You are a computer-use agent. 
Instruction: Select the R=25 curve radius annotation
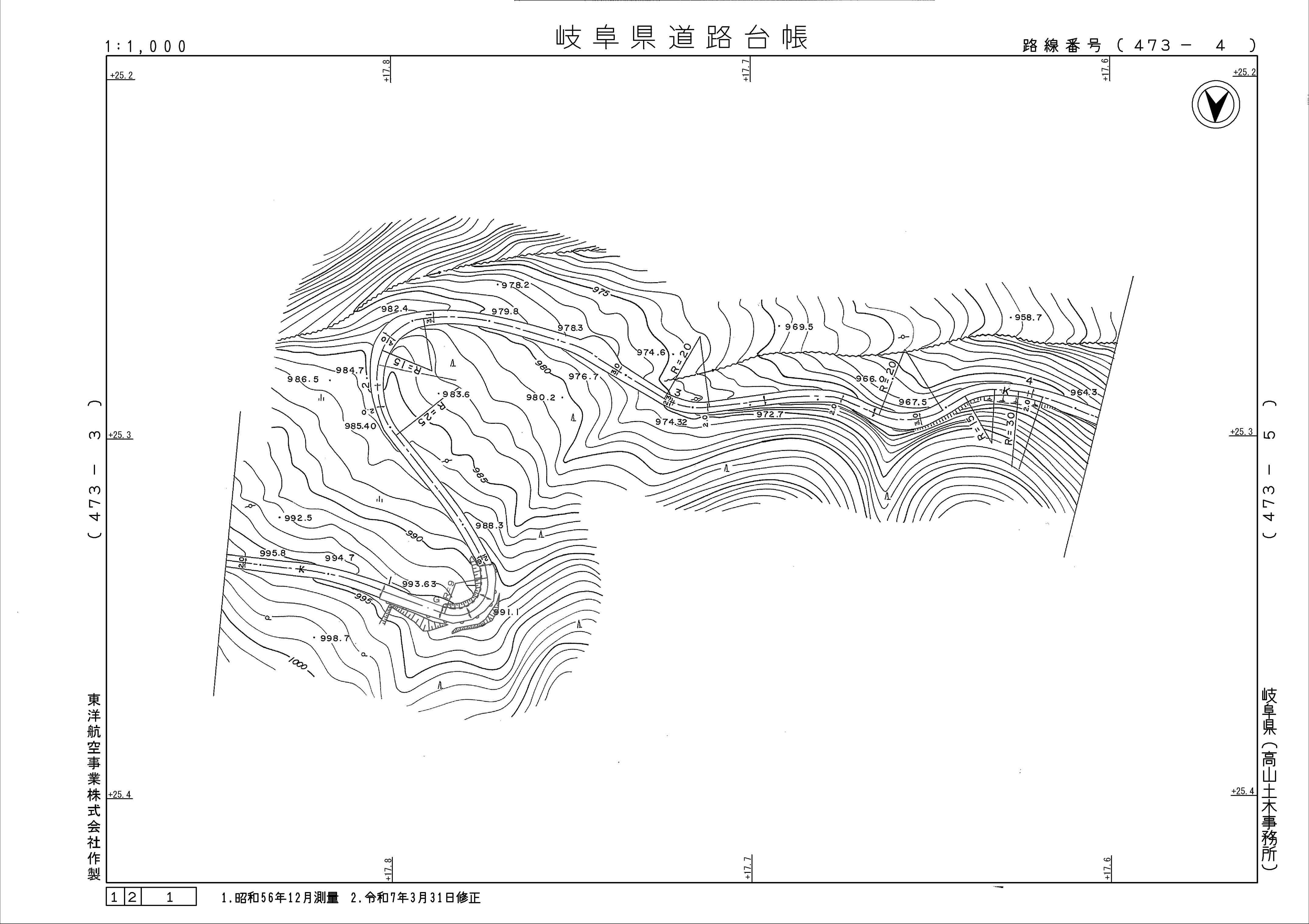coord(432,414)
